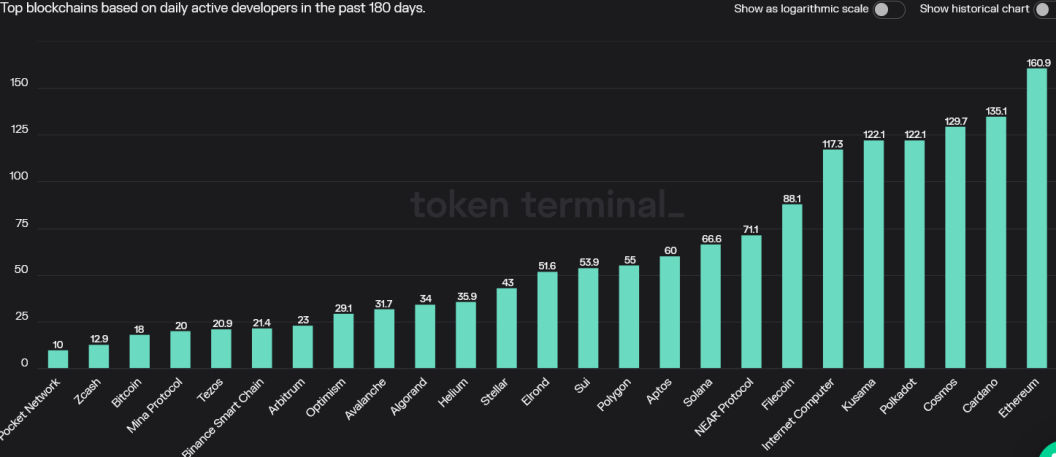The height and width of the screenshot is (457, 1056).
Task: Select the Ethereum bar at 160.9
Action: (x=1037, y=218)
